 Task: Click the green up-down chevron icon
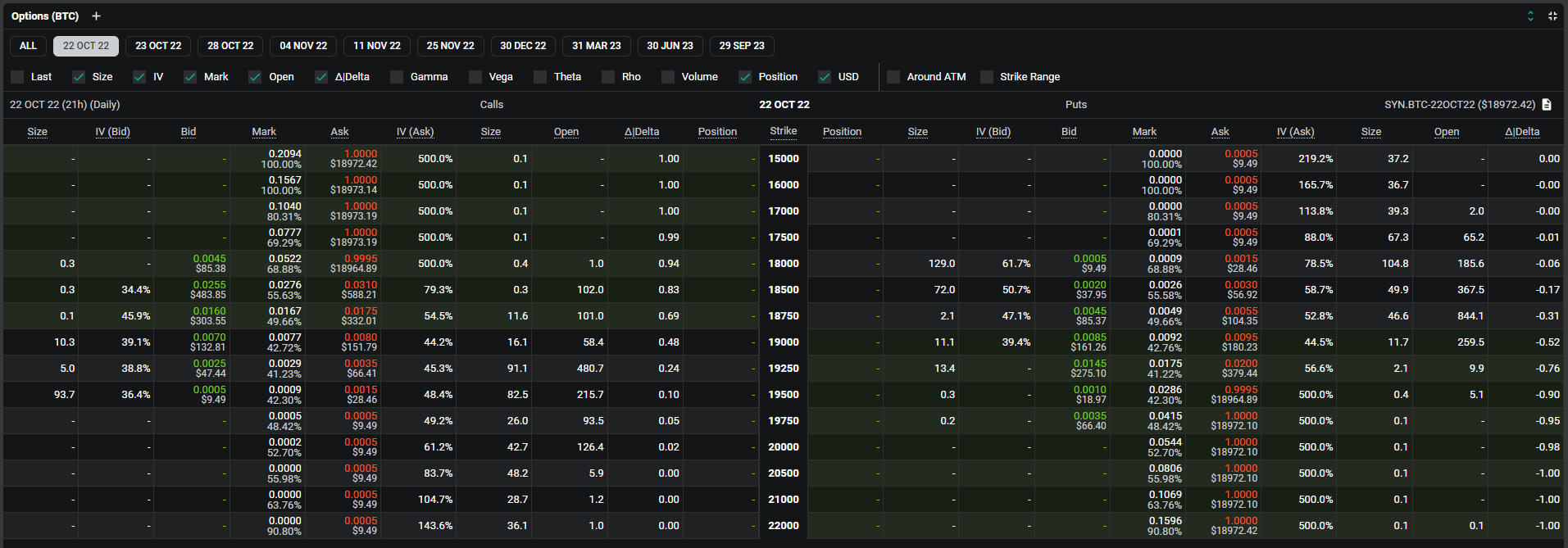coord(1529,16)
